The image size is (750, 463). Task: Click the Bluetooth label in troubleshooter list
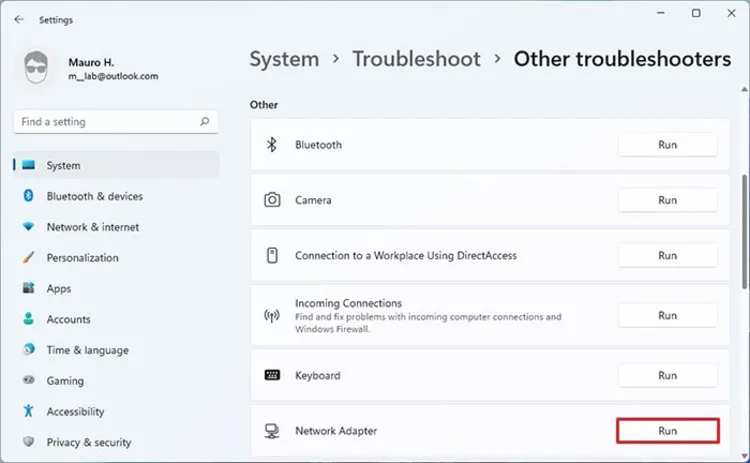(x=318, y=145)
